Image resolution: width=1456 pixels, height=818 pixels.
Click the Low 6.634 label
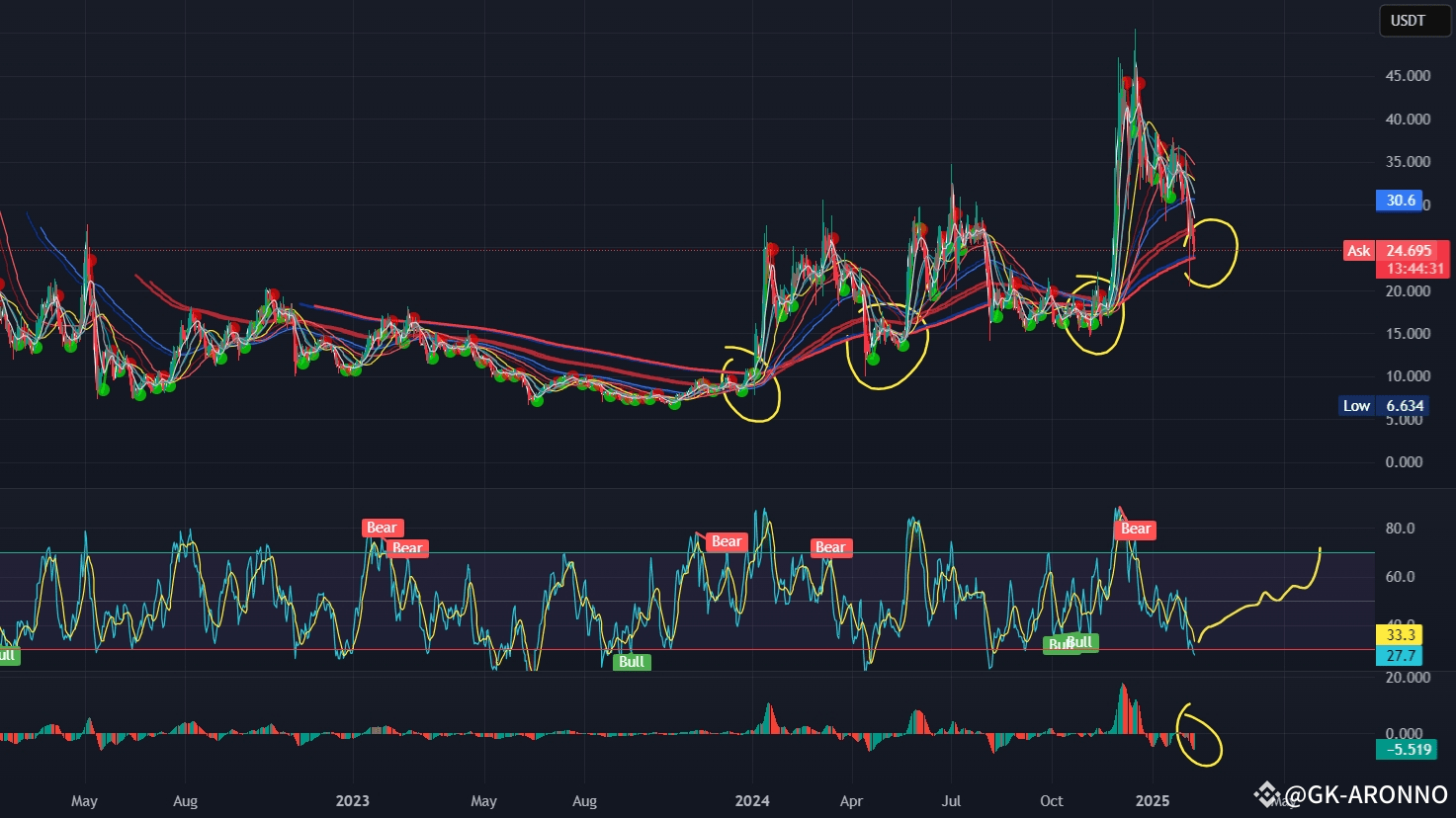1384,406
